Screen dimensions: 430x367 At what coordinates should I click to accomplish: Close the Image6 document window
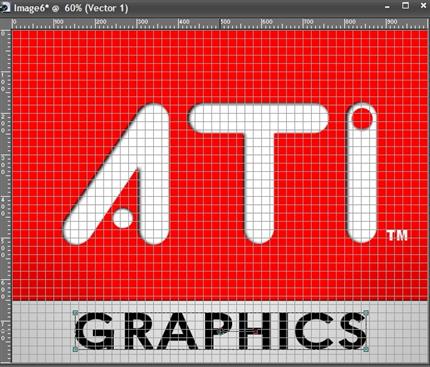tap(423, 6)
